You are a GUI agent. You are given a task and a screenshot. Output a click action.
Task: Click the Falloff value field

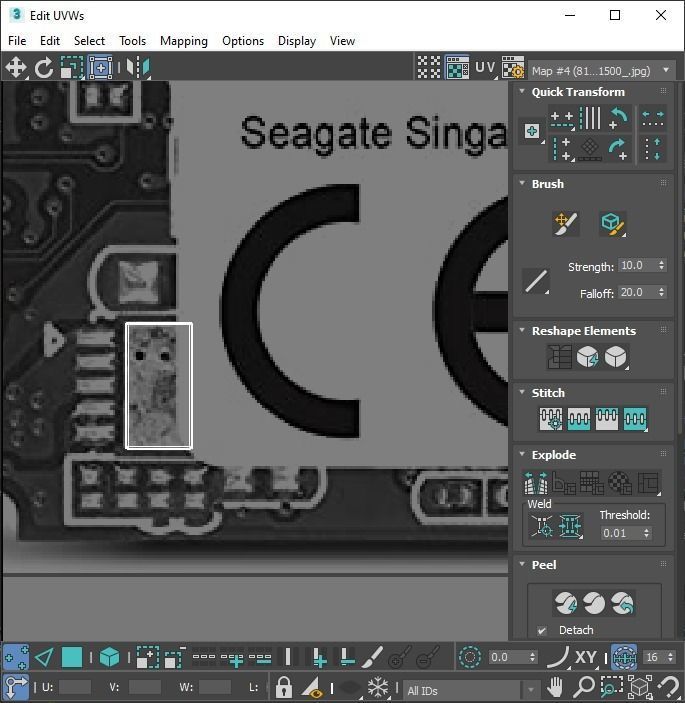click(637, 292)
